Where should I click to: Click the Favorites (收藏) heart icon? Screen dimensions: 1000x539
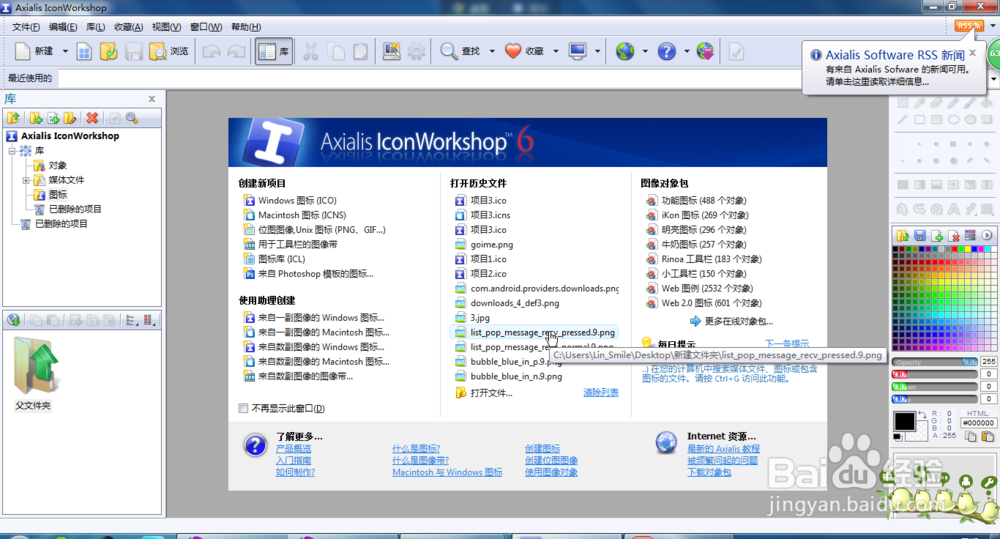513,51
